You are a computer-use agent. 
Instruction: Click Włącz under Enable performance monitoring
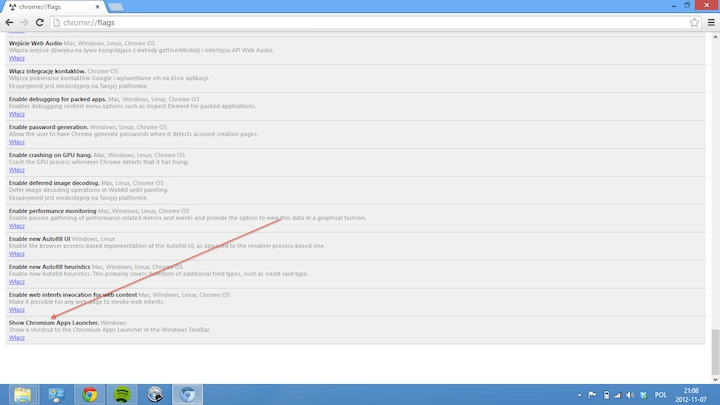point(17,226)
